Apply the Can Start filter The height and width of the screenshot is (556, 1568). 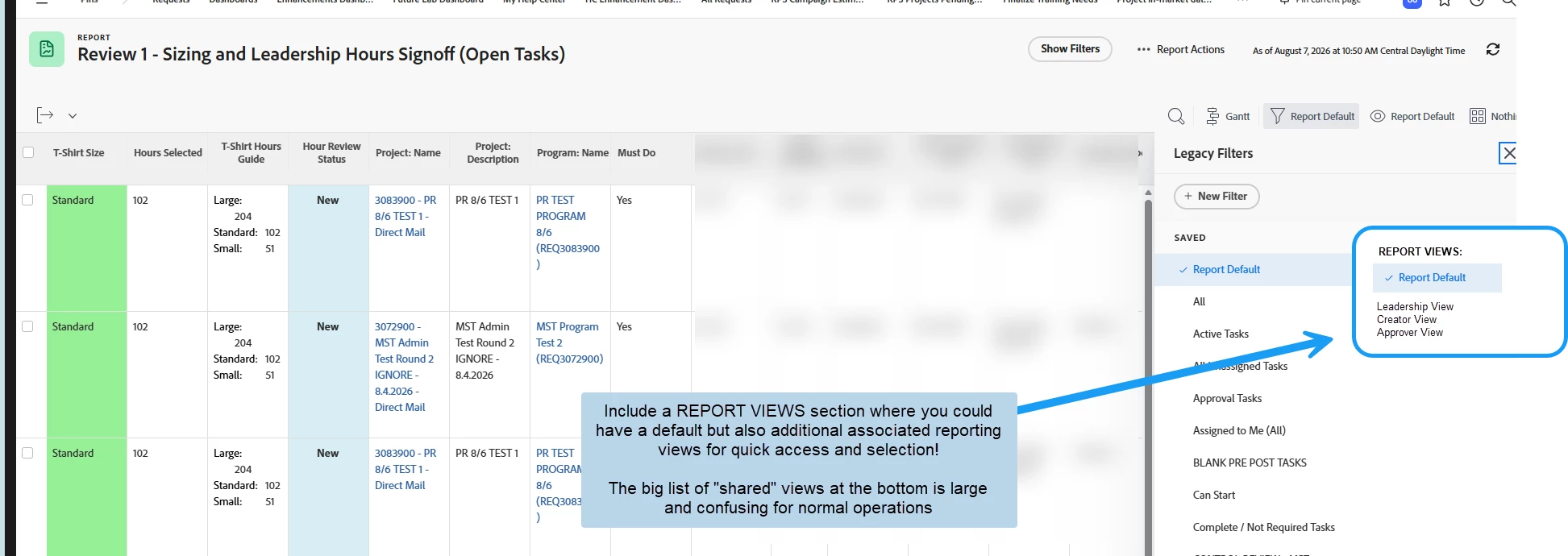click(x=1214, y=495)
